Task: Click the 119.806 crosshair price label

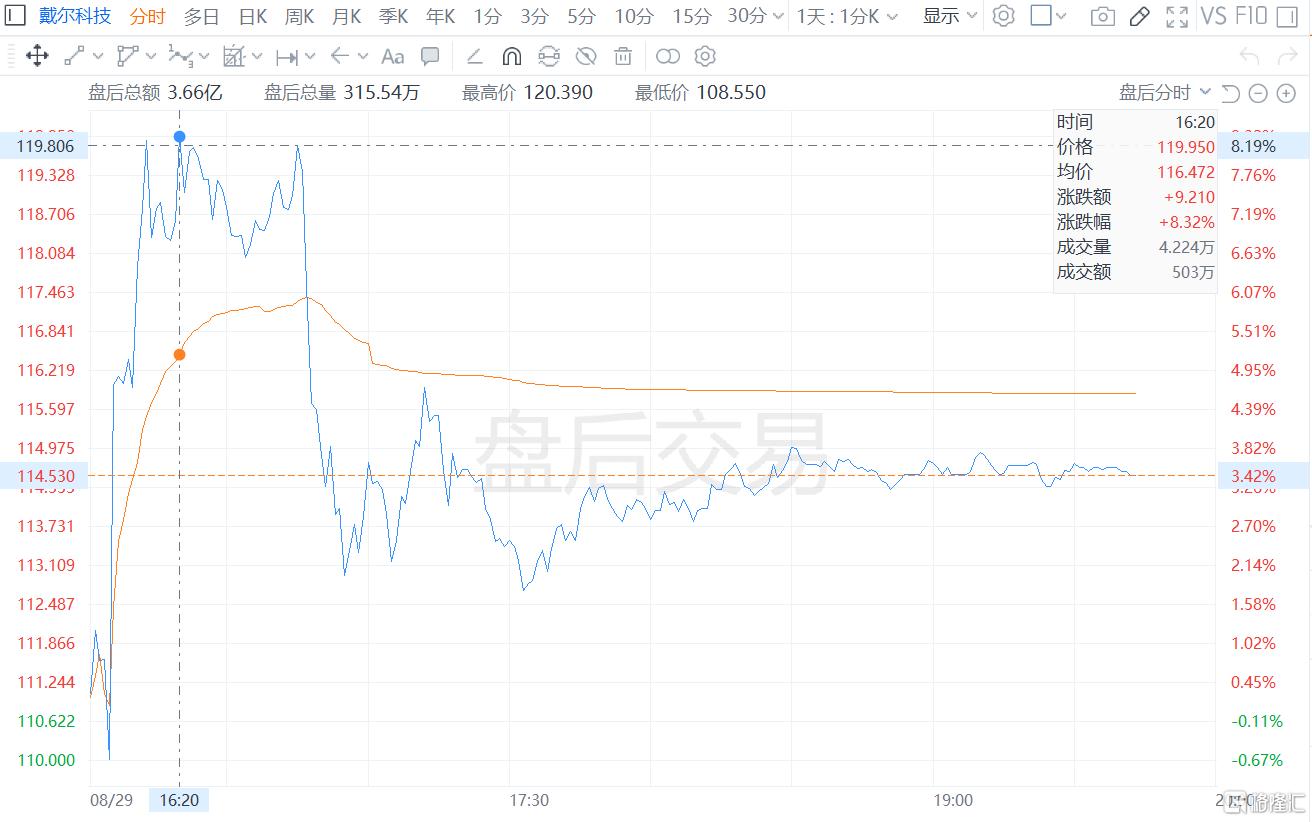Action: point(44,145)
